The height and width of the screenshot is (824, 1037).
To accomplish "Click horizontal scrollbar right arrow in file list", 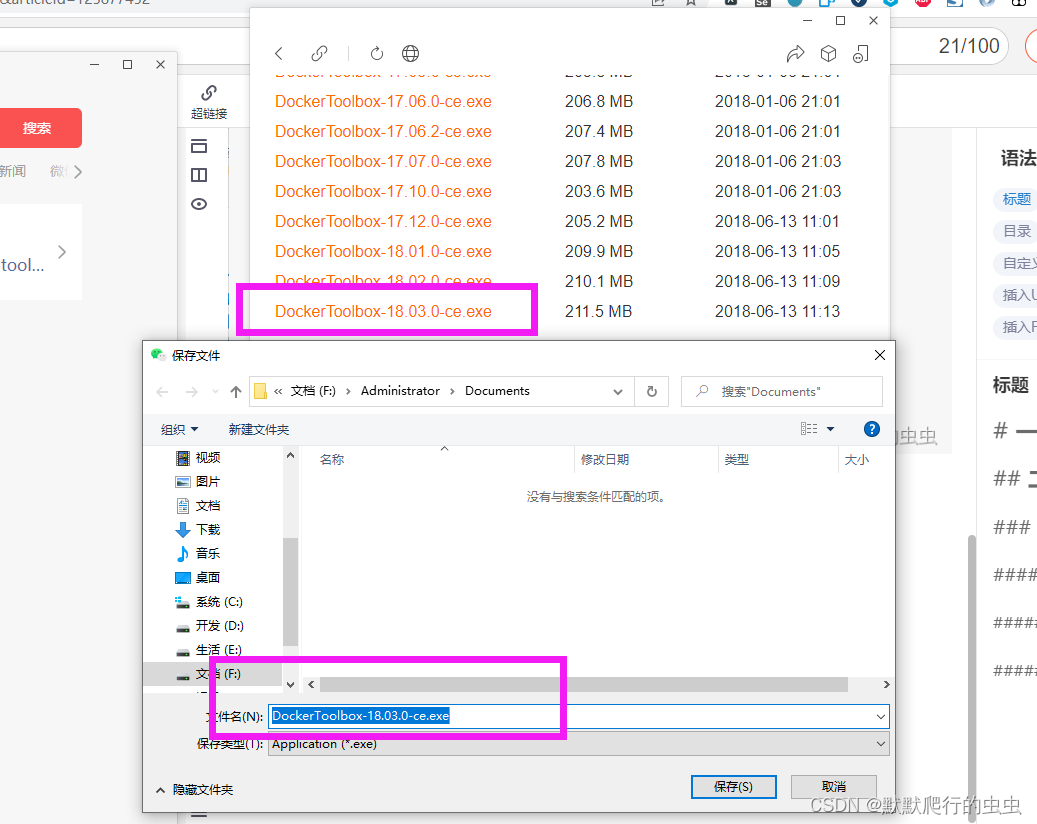I will click(886, 684).
